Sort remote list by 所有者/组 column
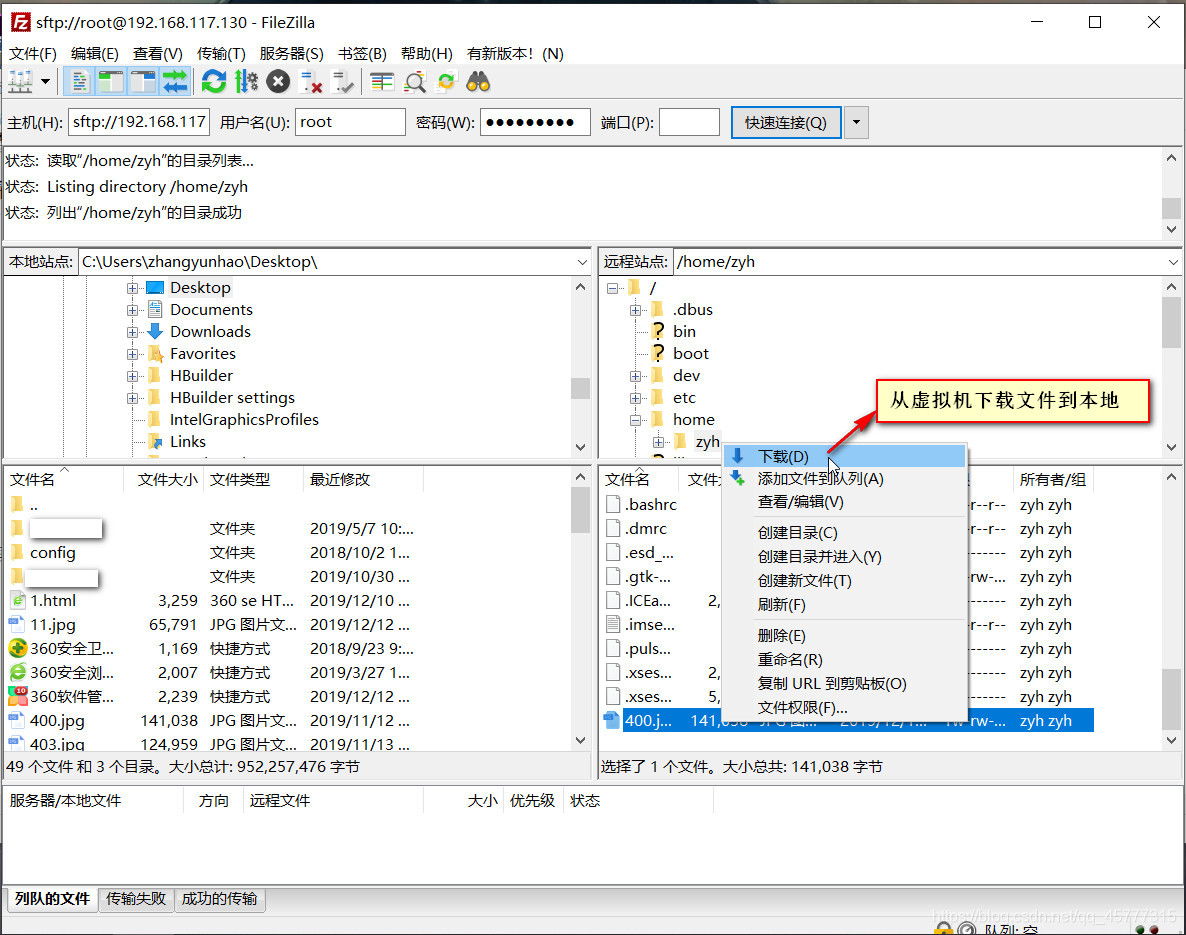The height and width of the screenshot is (935, 1186). [x=1052, y=480]
